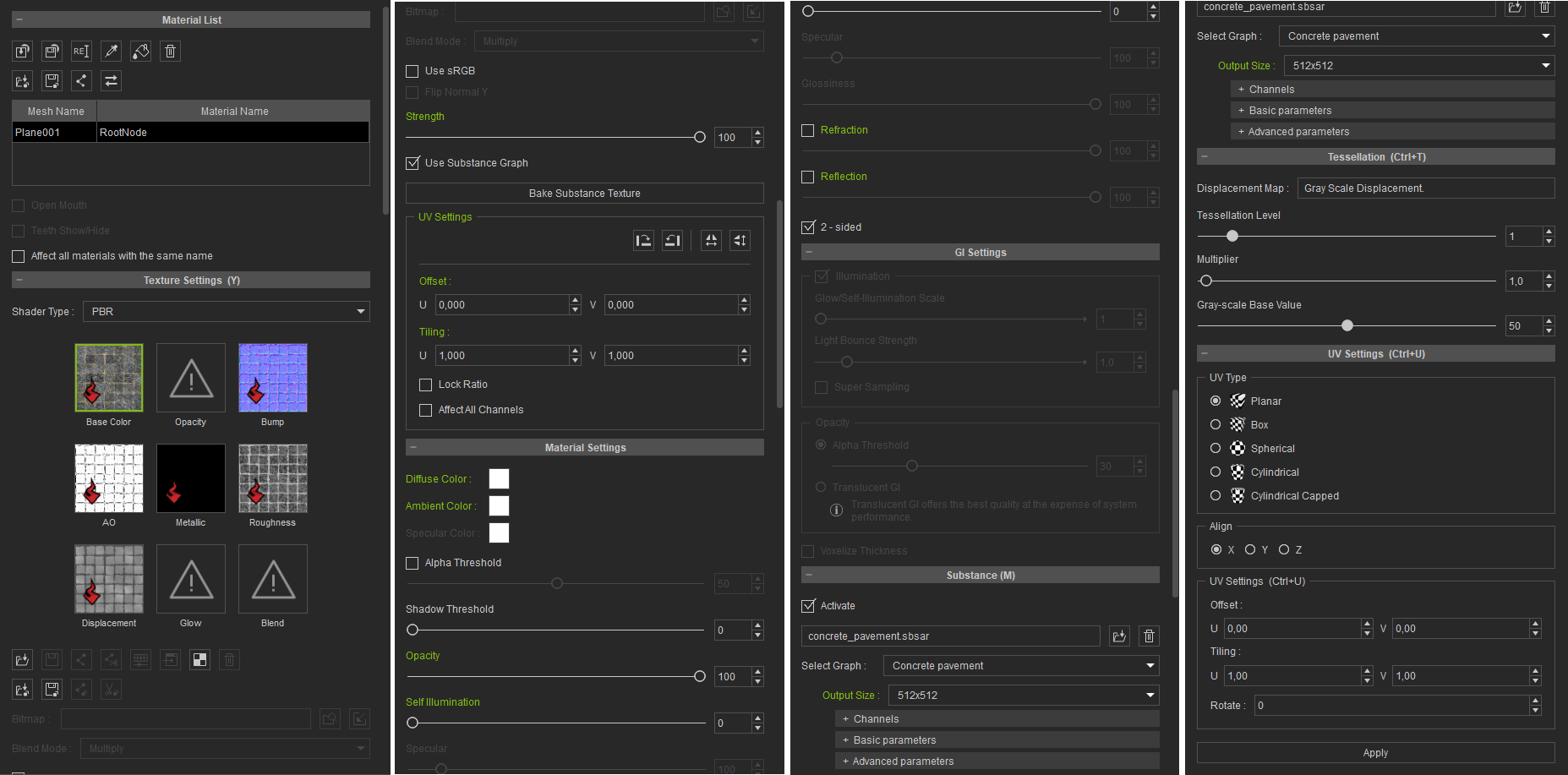
Task: Select the Cylindrical Capped UV type
Action: point(1216,495)
